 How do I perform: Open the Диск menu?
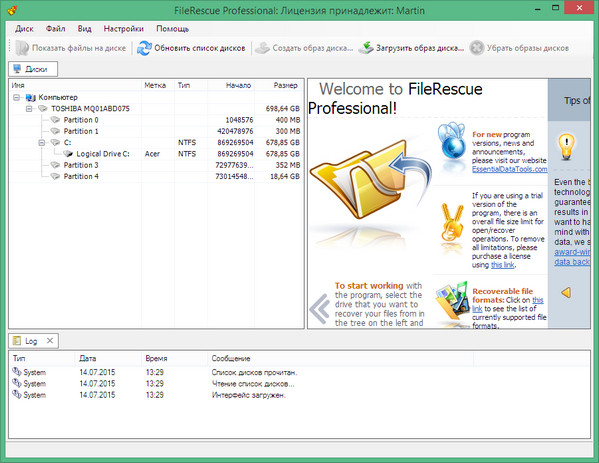[x=24, y=29]
